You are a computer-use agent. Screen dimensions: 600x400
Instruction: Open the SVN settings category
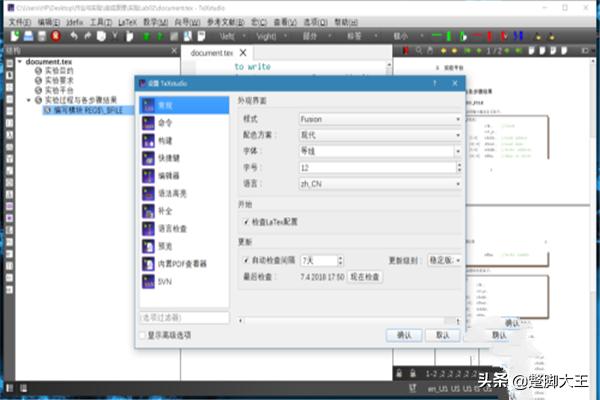[164, 283]
